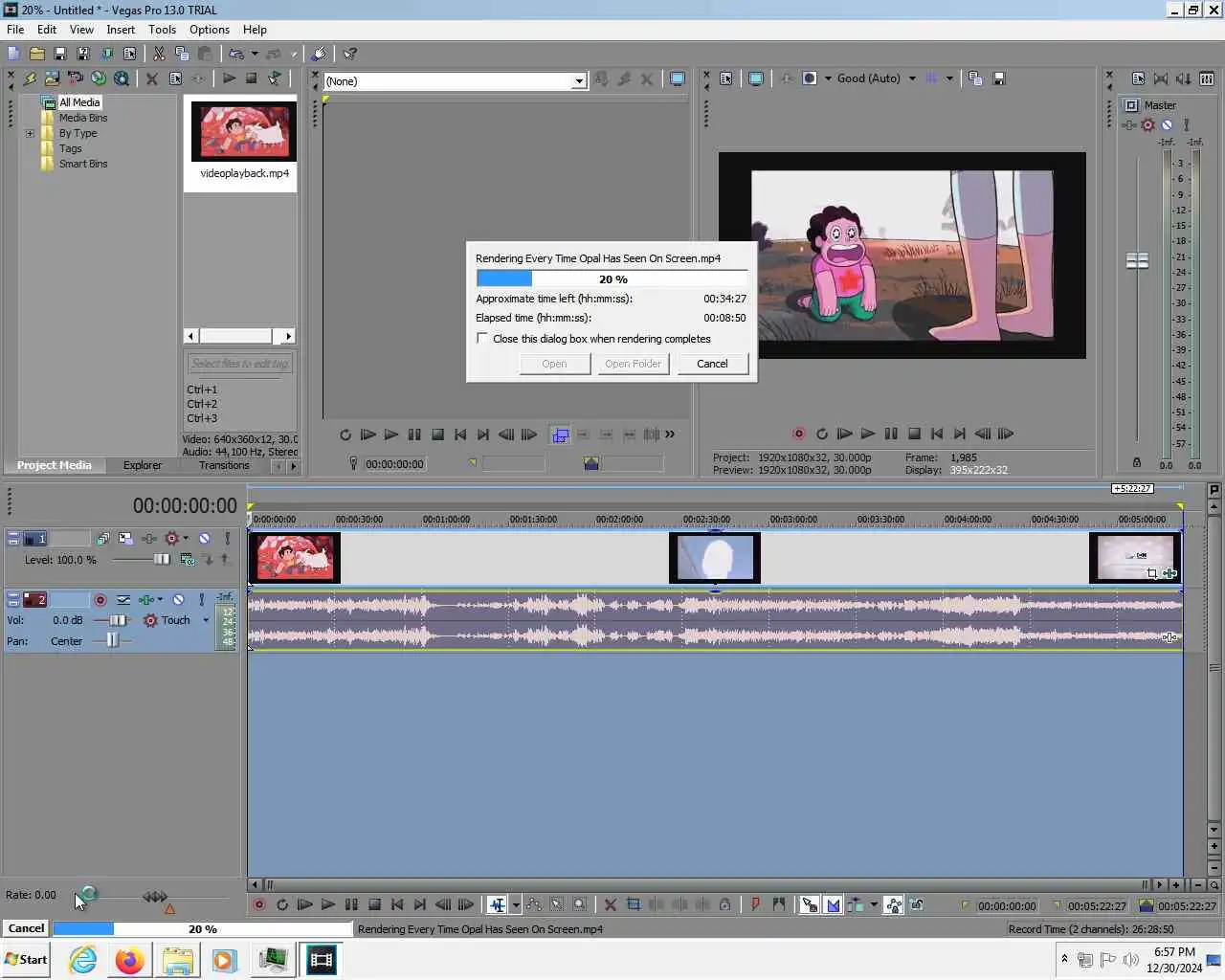Click the Import Media icon in Project Media
Viewport: 1225px width, 980px height.
[52, 78]
